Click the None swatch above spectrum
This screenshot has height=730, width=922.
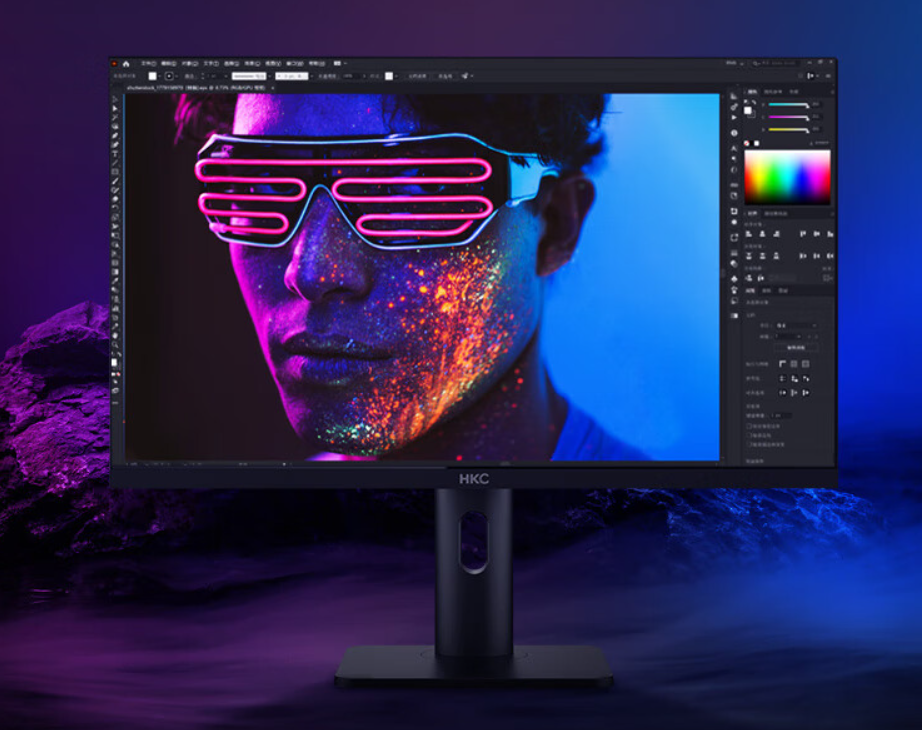pos(747,143)
